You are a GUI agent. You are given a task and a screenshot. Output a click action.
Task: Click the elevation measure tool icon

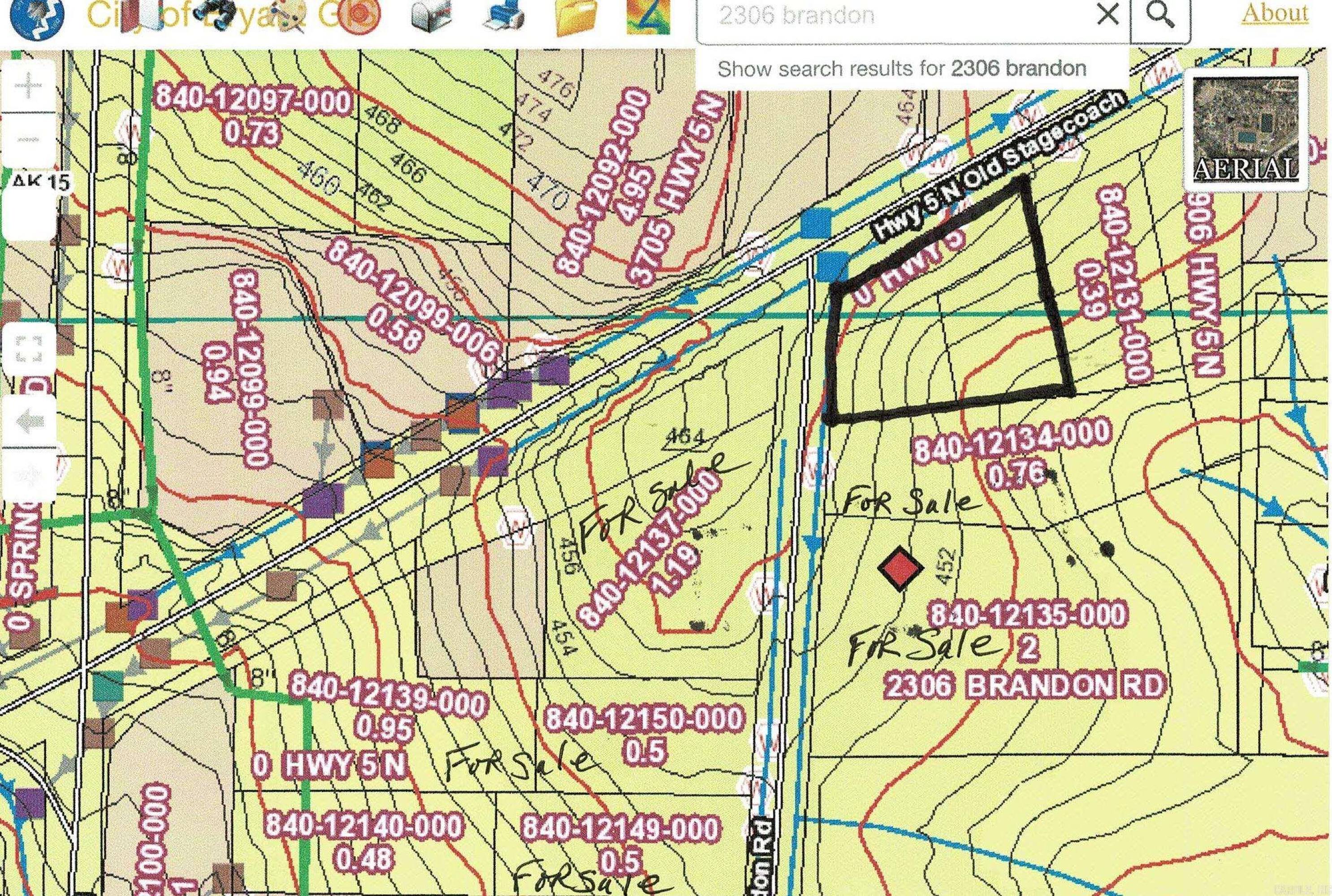click(648, 17)
